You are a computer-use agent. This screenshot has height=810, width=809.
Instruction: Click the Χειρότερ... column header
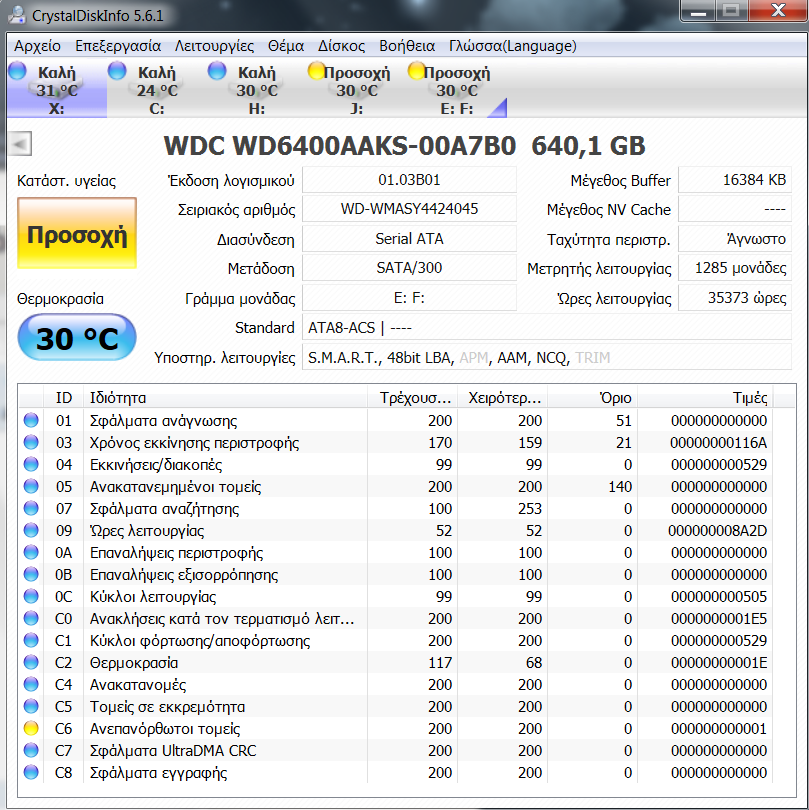click(x=502, y=398)
